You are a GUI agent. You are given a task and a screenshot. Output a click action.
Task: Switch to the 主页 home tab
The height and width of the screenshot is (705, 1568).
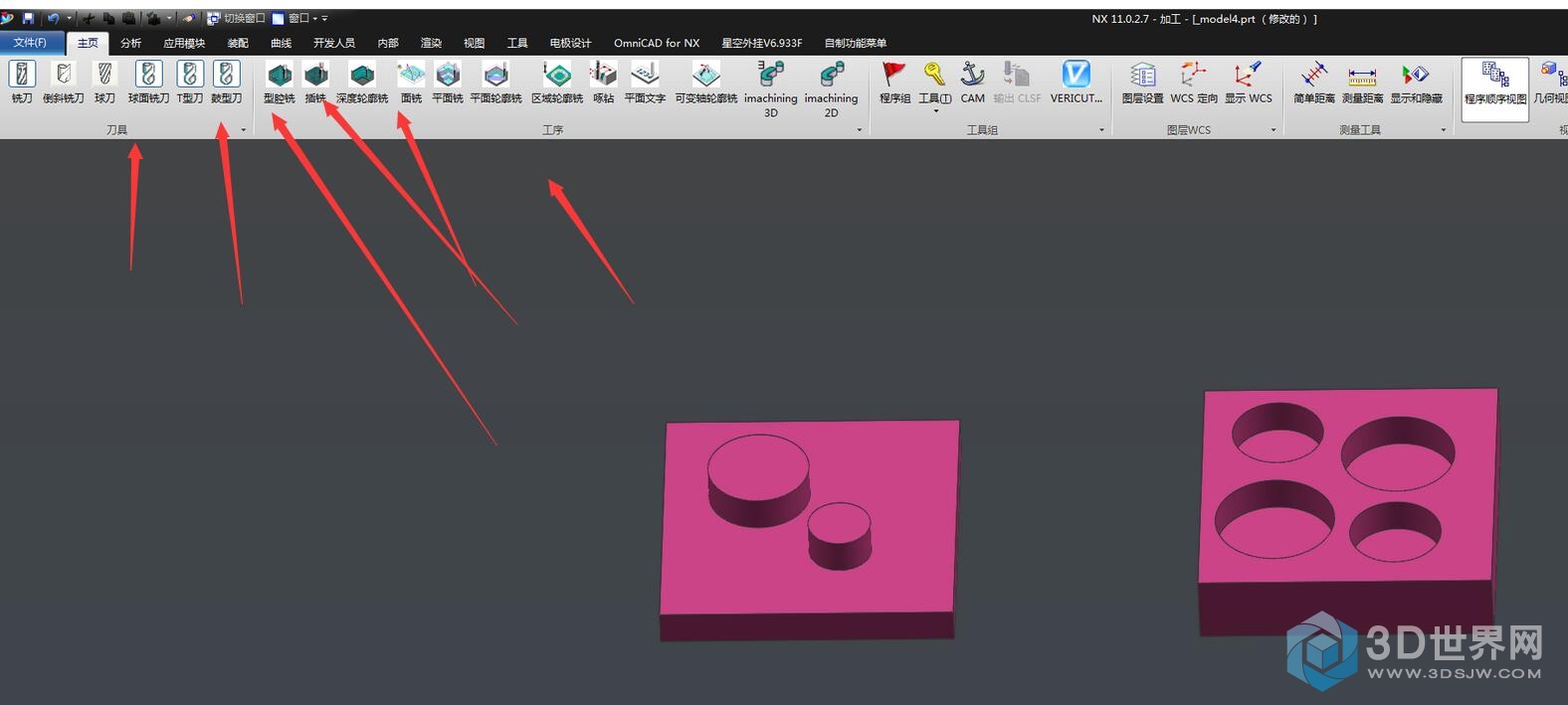(89, 43)
